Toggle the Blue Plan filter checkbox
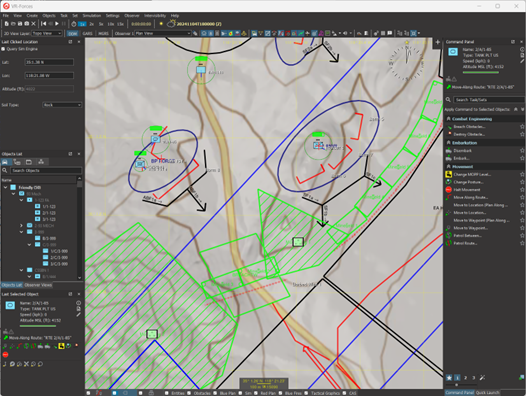The height and width of the screenshot is (396, 526). pos(215,393)
